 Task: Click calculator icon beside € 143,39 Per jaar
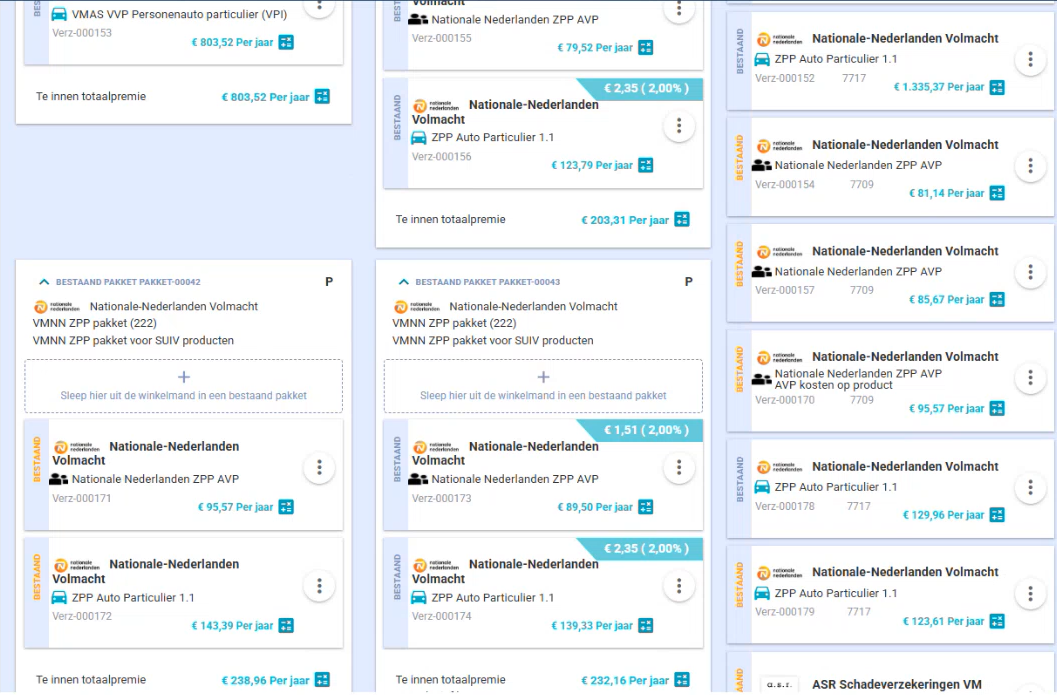[286, 626]
